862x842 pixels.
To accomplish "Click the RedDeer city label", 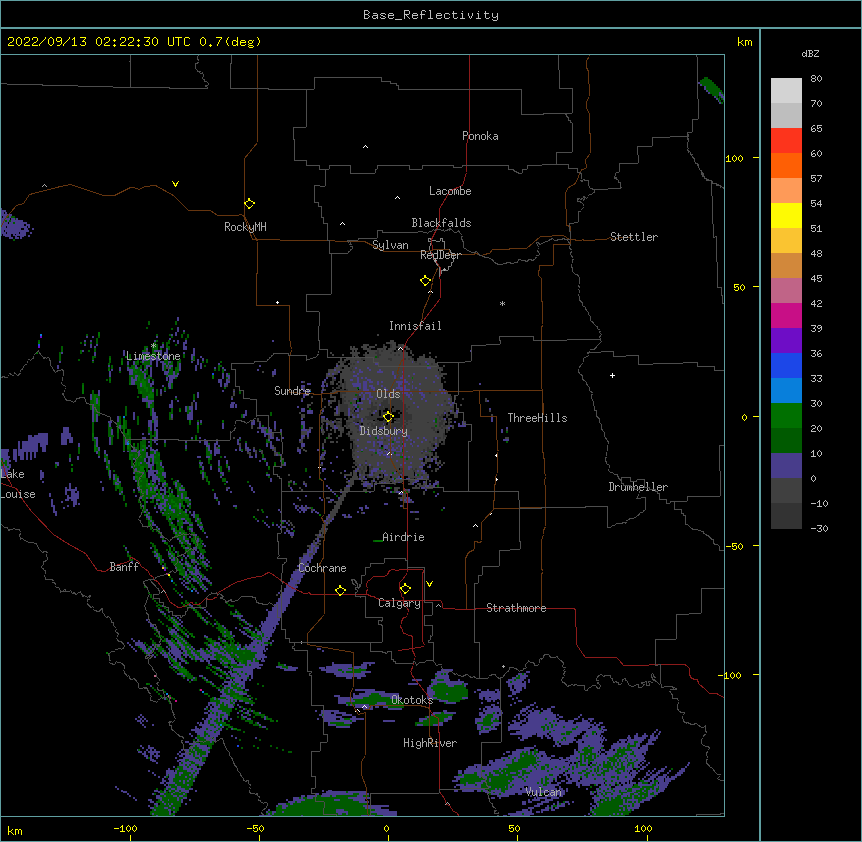I will 440,255.
